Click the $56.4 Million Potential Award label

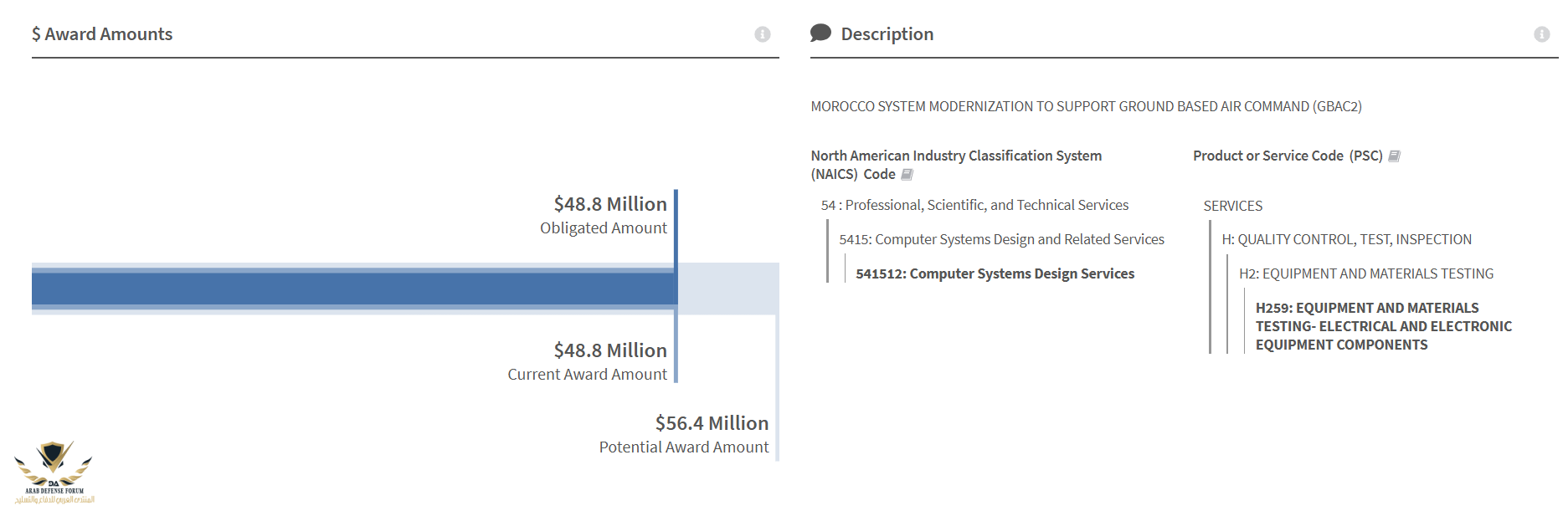(x=711, y=424)
